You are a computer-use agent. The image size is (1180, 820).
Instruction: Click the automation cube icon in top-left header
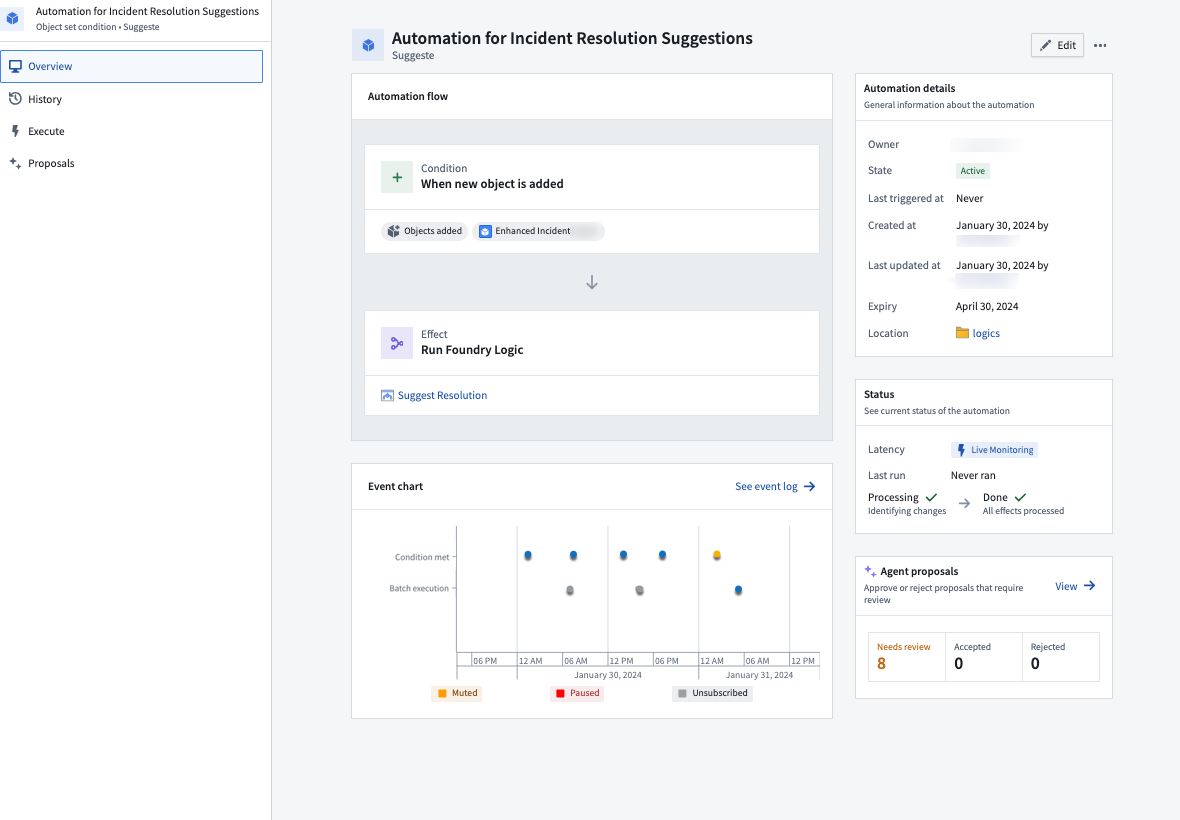point(13,18)
